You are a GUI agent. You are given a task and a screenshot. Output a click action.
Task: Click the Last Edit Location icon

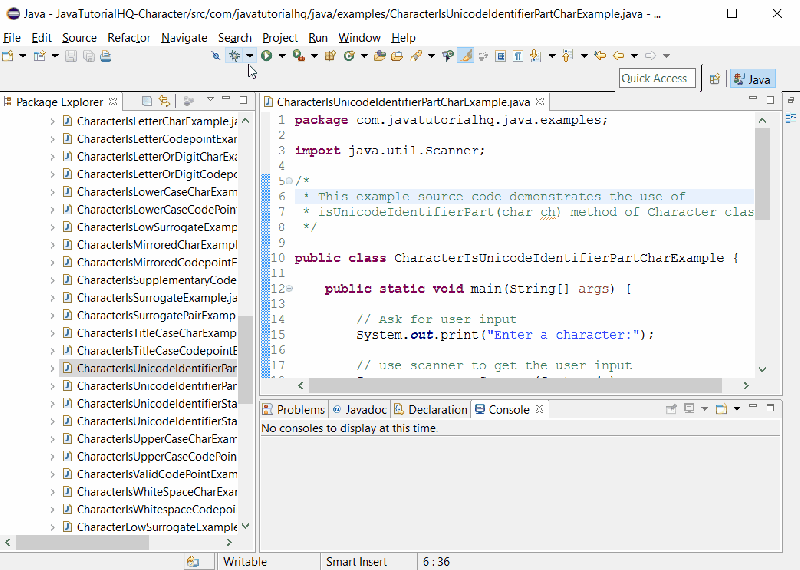[601, 56]
